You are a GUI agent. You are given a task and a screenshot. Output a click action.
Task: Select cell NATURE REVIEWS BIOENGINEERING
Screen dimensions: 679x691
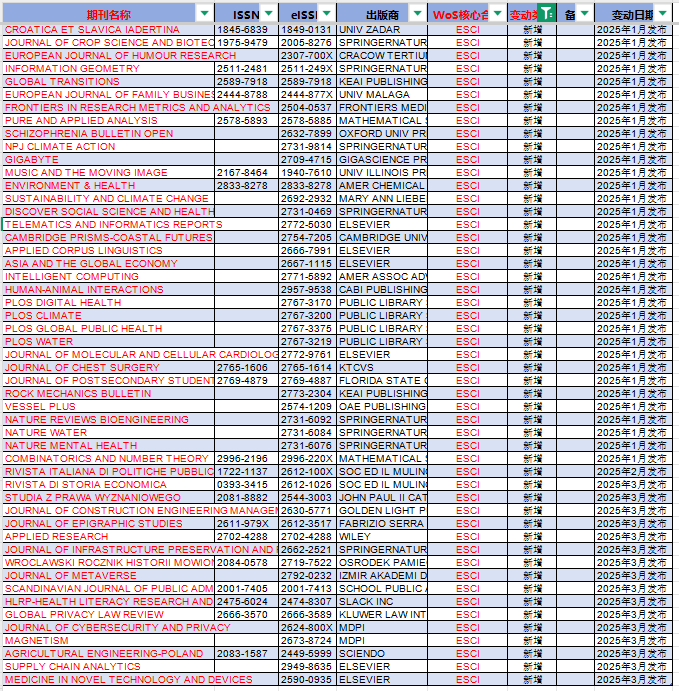(108, 420)
